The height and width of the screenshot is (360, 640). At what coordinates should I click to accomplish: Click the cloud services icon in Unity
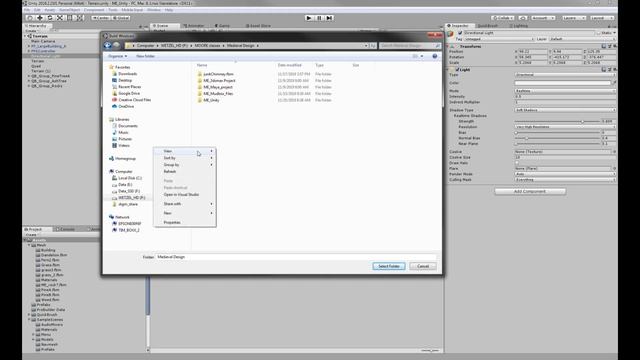pyautogui.click(x=523, y=18)
